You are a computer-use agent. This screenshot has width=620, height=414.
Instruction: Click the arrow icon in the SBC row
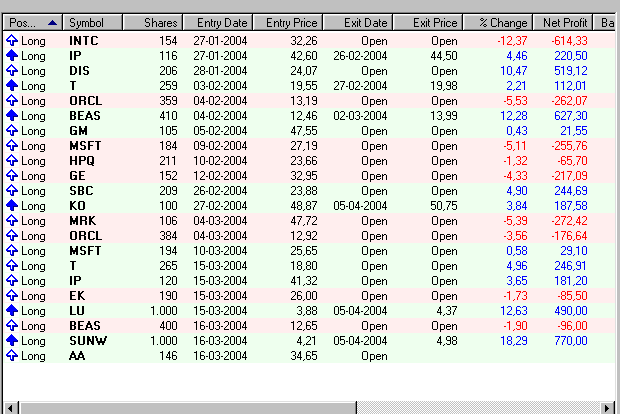tap(12, 191)
